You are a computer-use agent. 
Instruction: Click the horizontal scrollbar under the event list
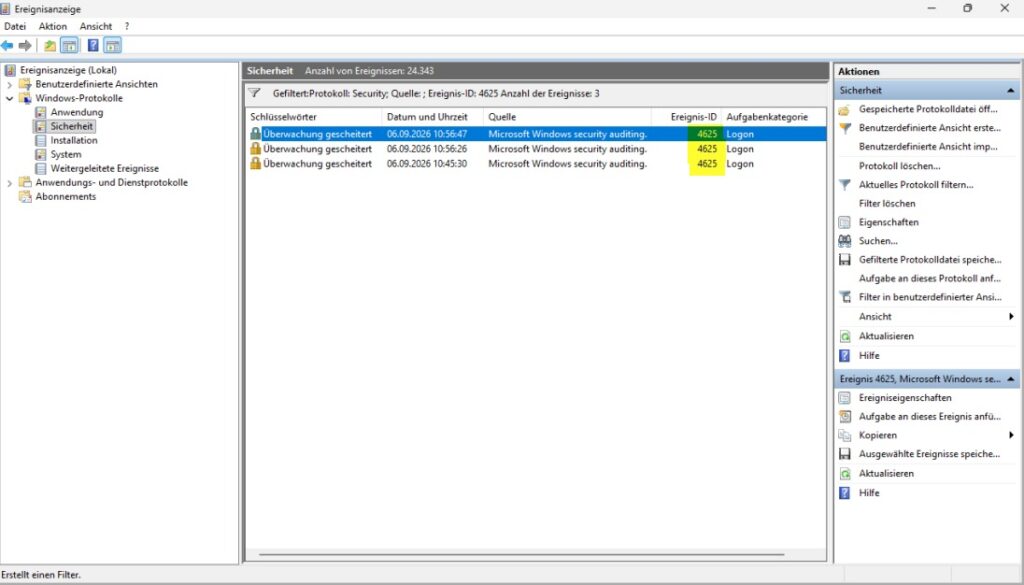click(x=522, y=555)
